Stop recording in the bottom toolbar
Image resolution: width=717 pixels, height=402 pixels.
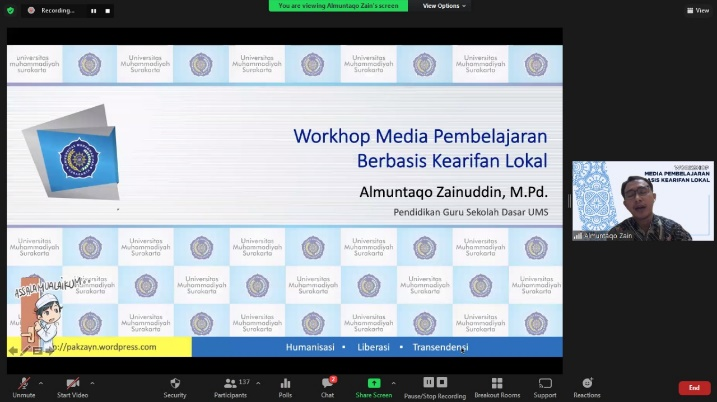[x=442, y=382]
